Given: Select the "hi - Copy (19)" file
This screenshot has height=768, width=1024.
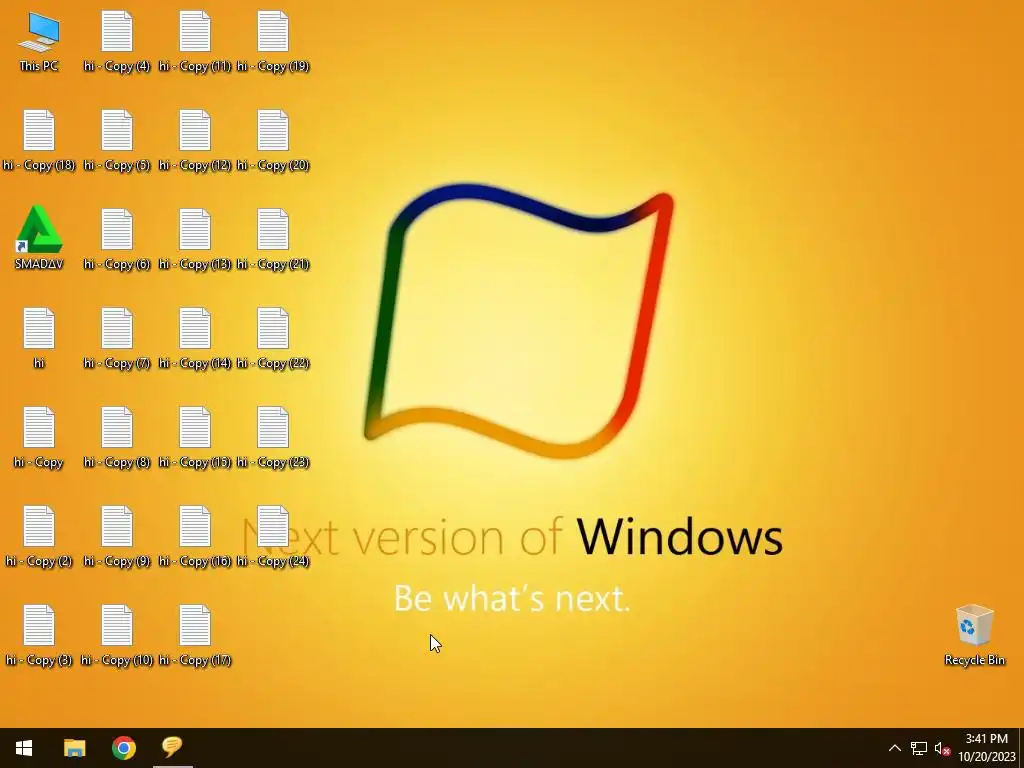Looking at the screenshot, I should point(273,42).
